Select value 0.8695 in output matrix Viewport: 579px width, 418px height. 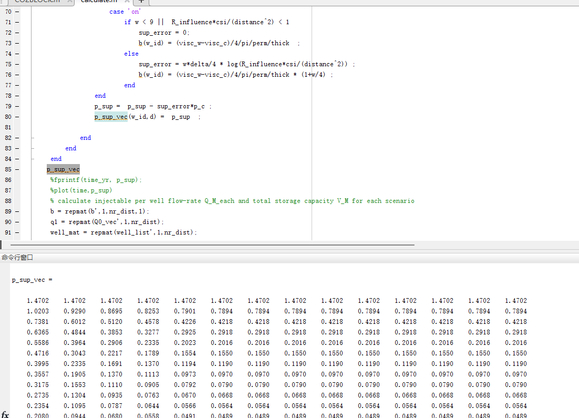point(111,311)
